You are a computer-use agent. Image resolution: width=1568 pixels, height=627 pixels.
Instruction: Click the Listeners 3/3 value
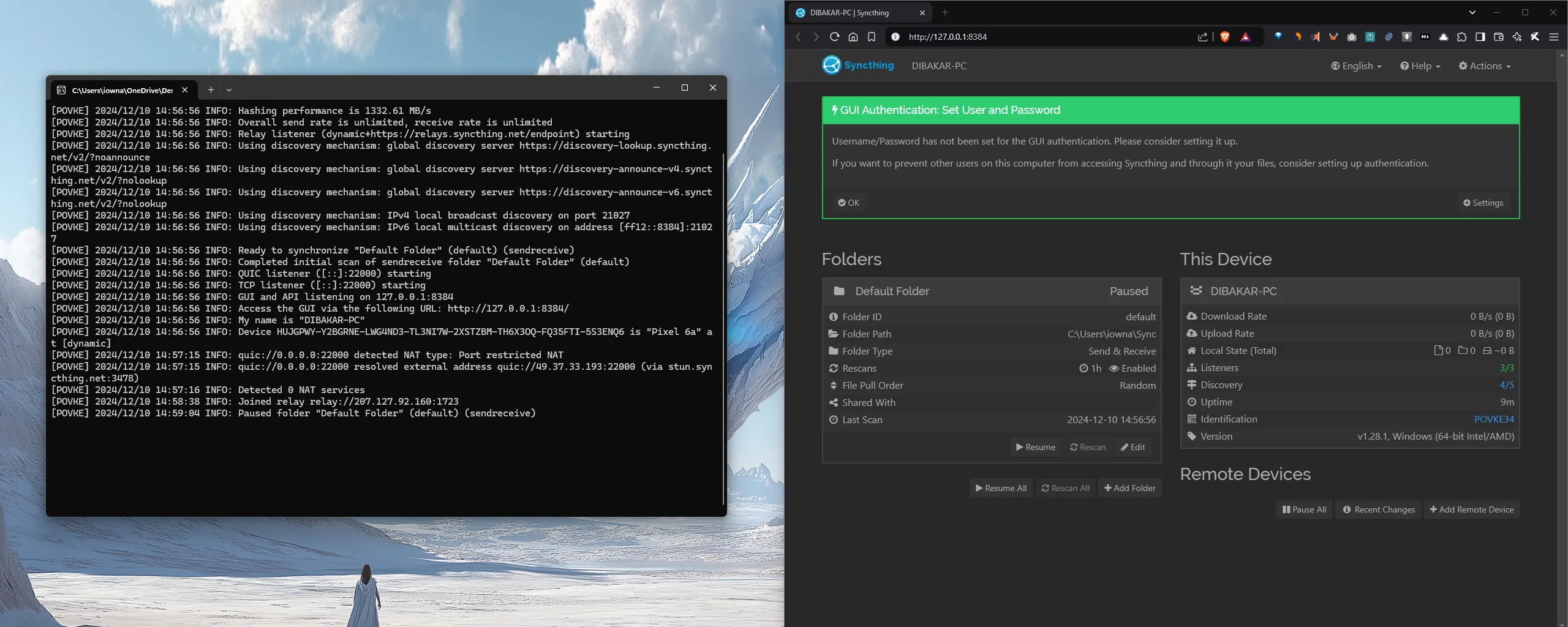point(1507,368)
